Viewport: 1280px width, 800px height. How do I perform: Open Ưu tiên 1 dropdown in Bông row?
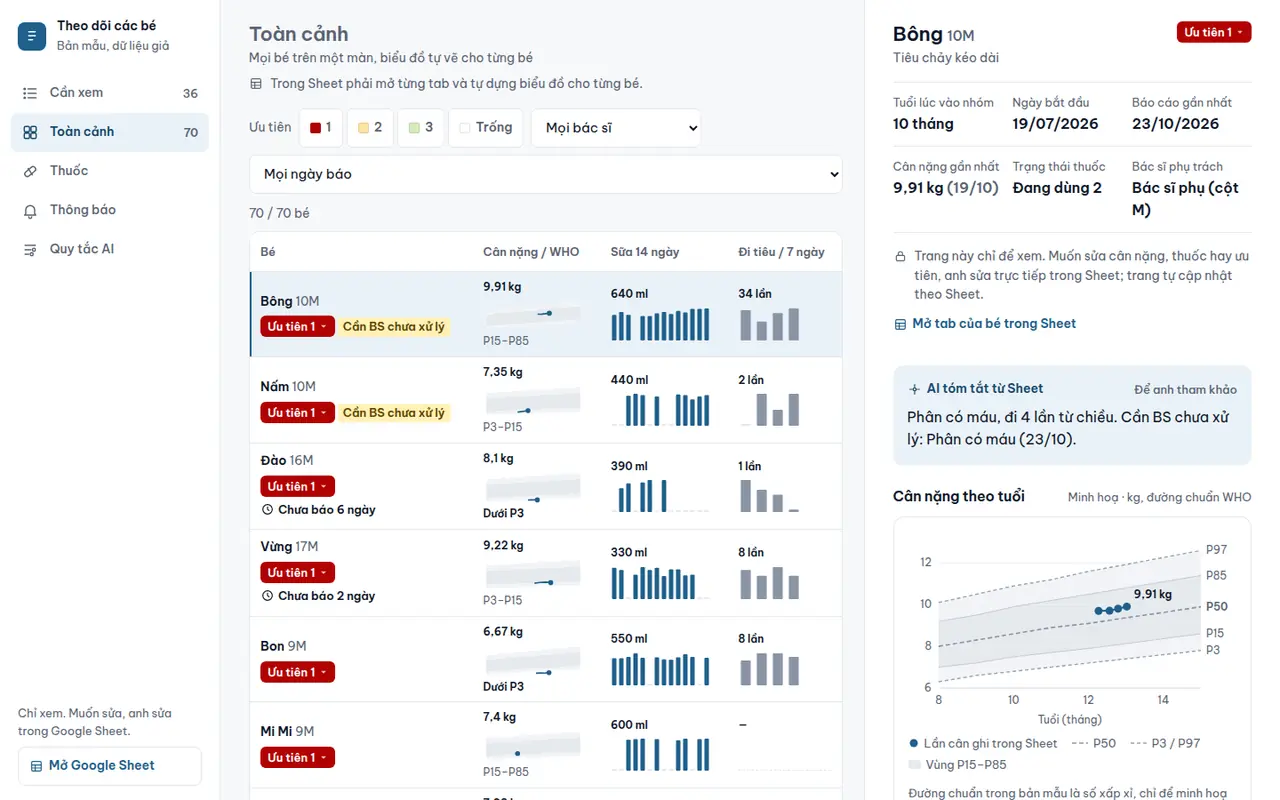pyautogui.click(x=297, y=327)
